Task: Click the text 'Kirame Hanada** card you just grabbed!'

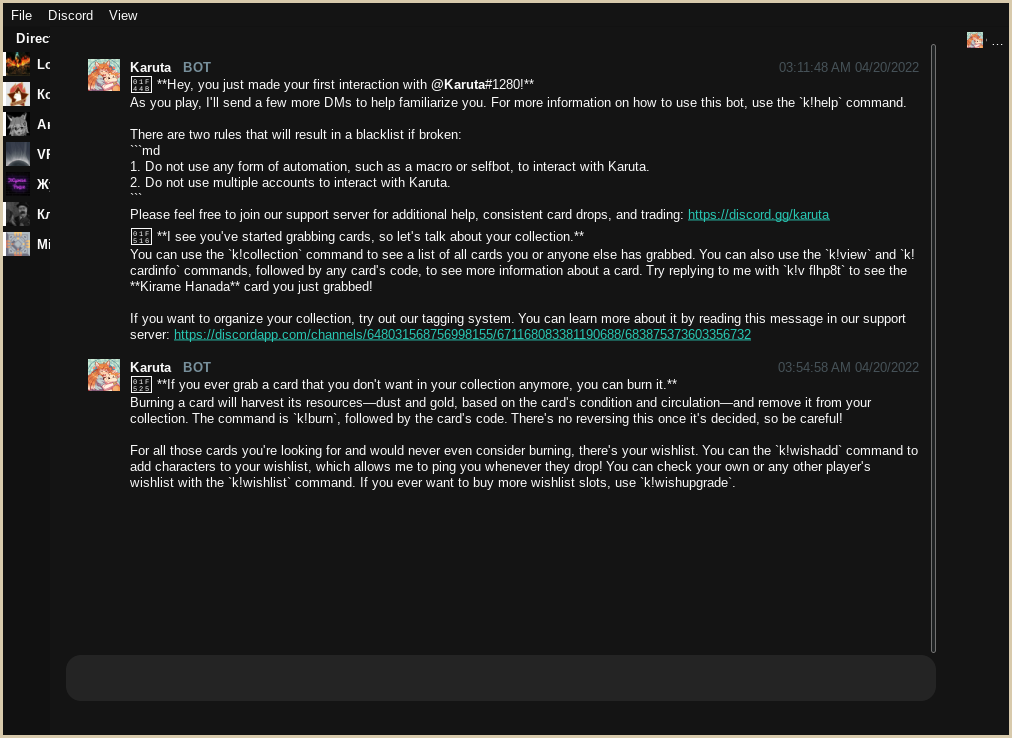Action: (x=251, y=287)
